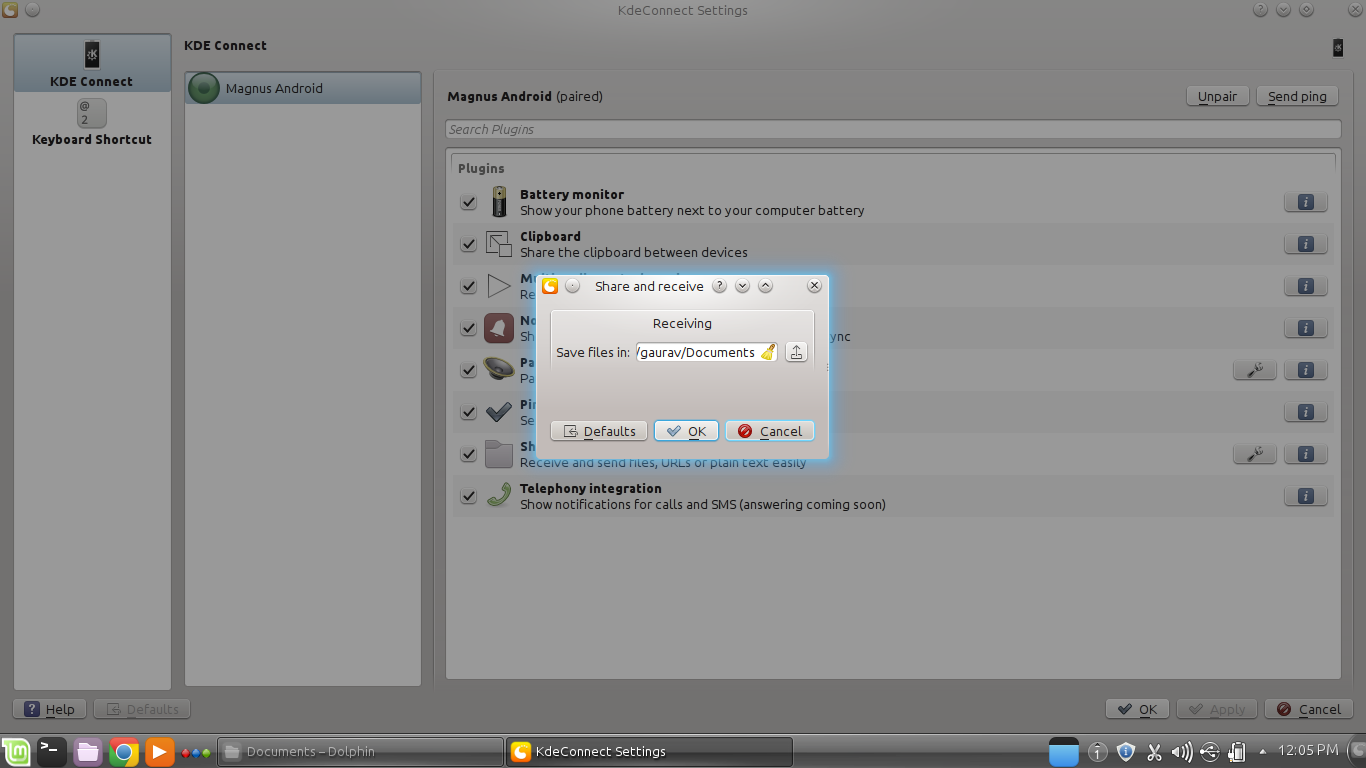Send ping to Magnus Android
The image size is (1366, 768).
point(1297,96)
